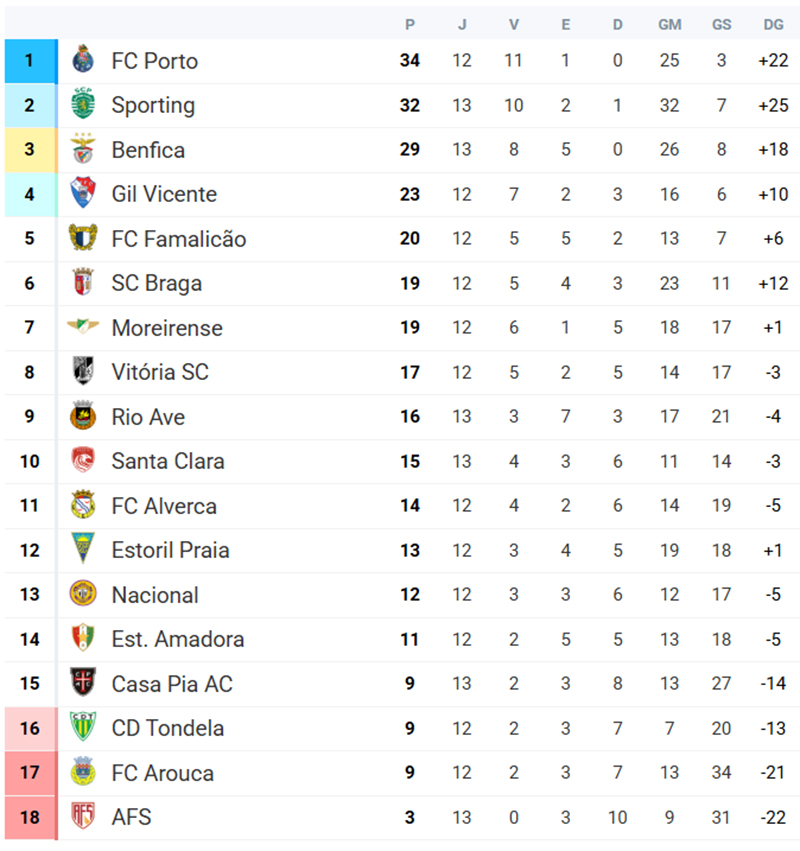Click the Estoril Praia crest
This screenshot has height=851, width=800.
83,550
